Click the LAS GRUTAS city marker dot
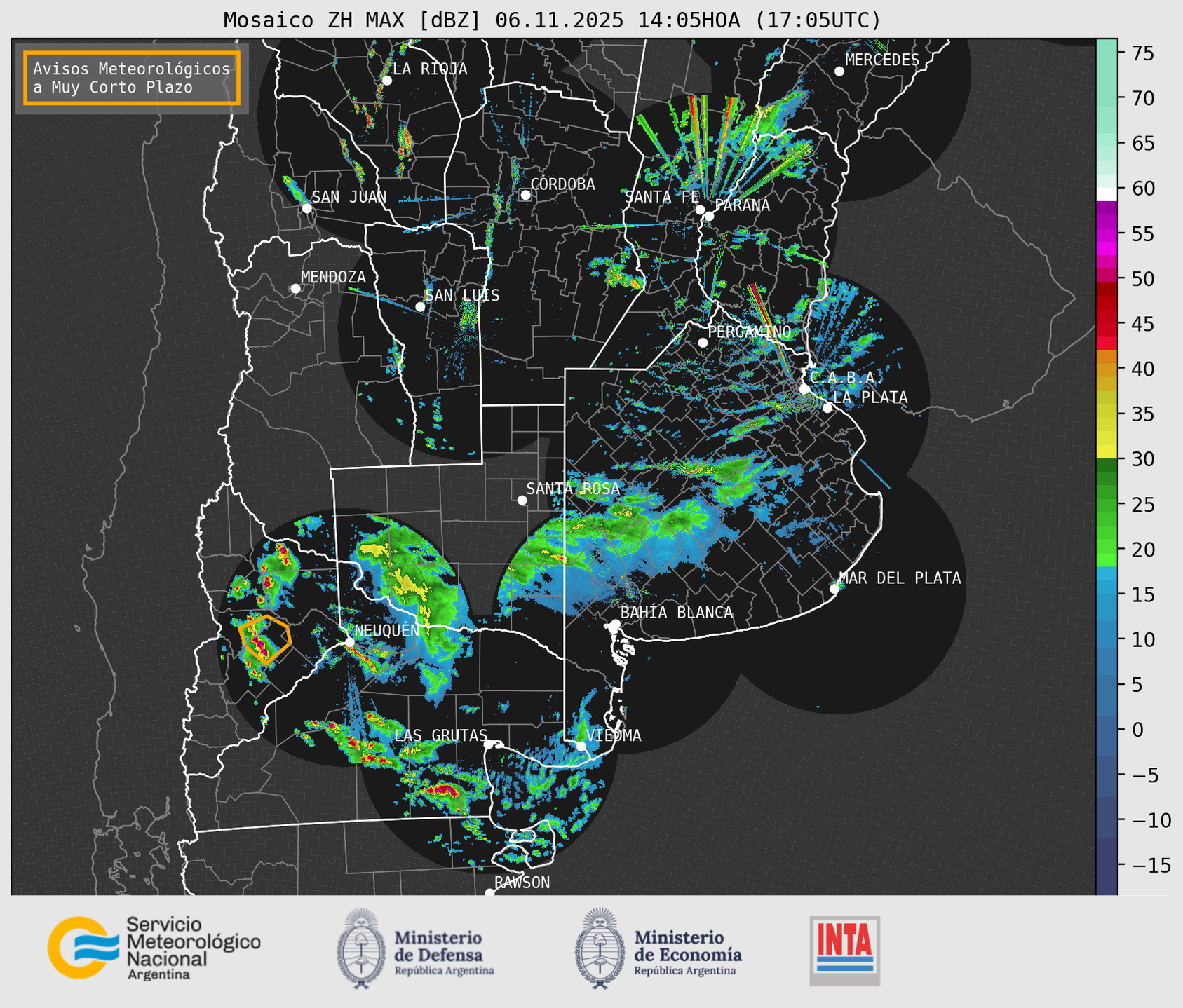The width and height of the screenshot is (1183, 1008). point(489,744)
